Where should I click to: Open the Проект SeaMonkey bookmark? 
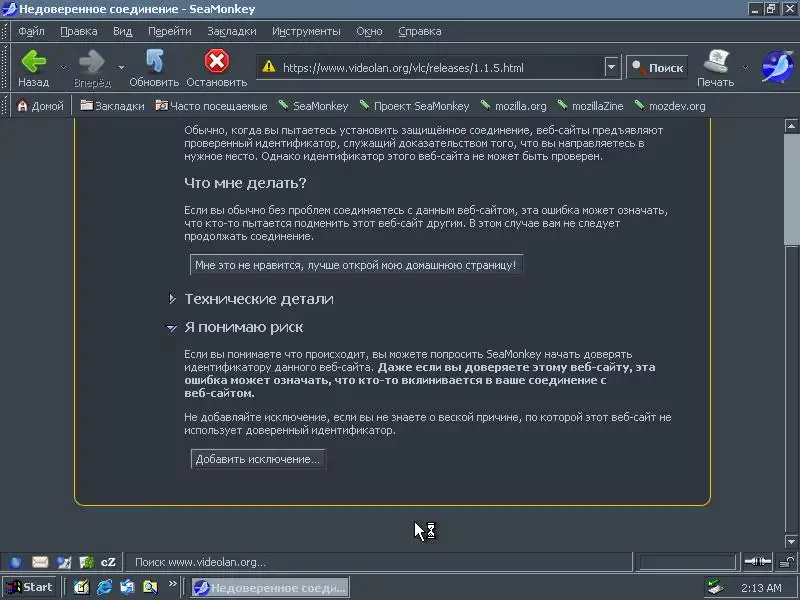point(414,106)
